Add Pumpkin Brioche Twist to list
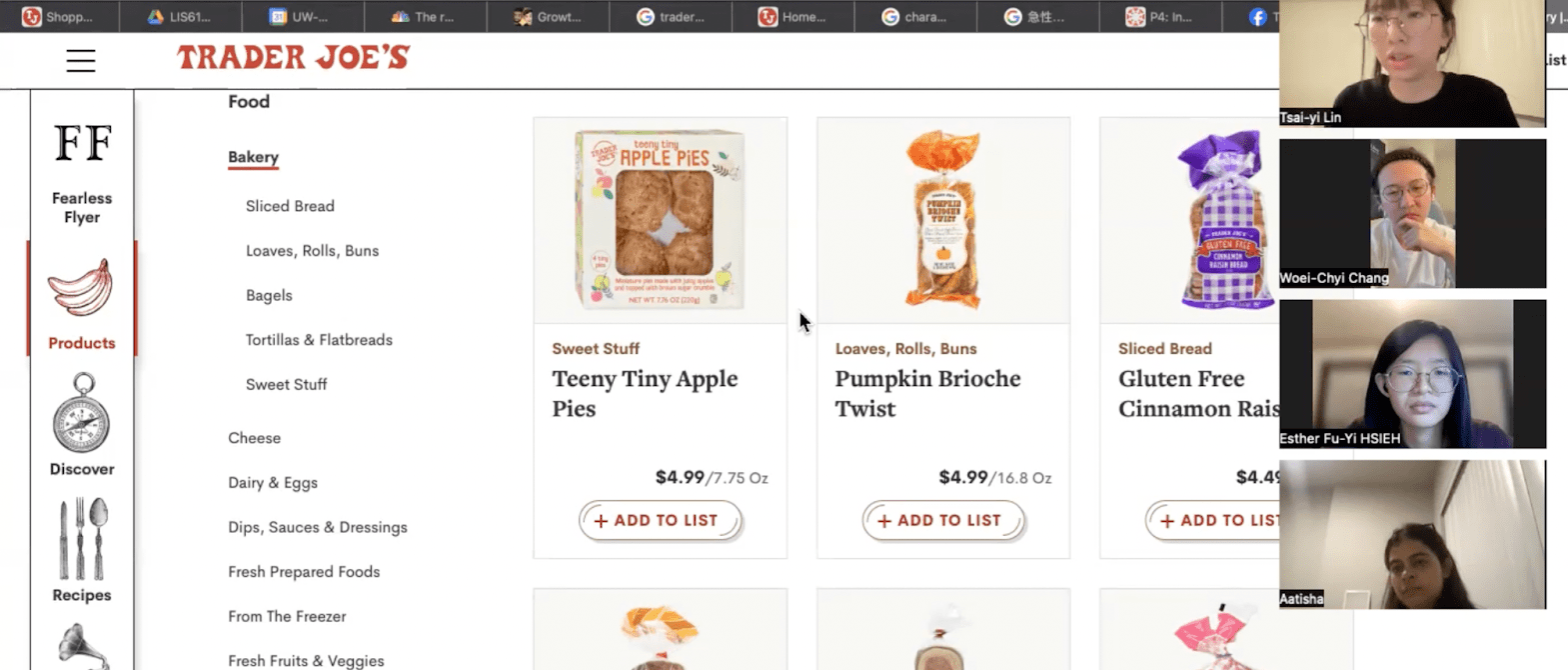 pos(942,521)
